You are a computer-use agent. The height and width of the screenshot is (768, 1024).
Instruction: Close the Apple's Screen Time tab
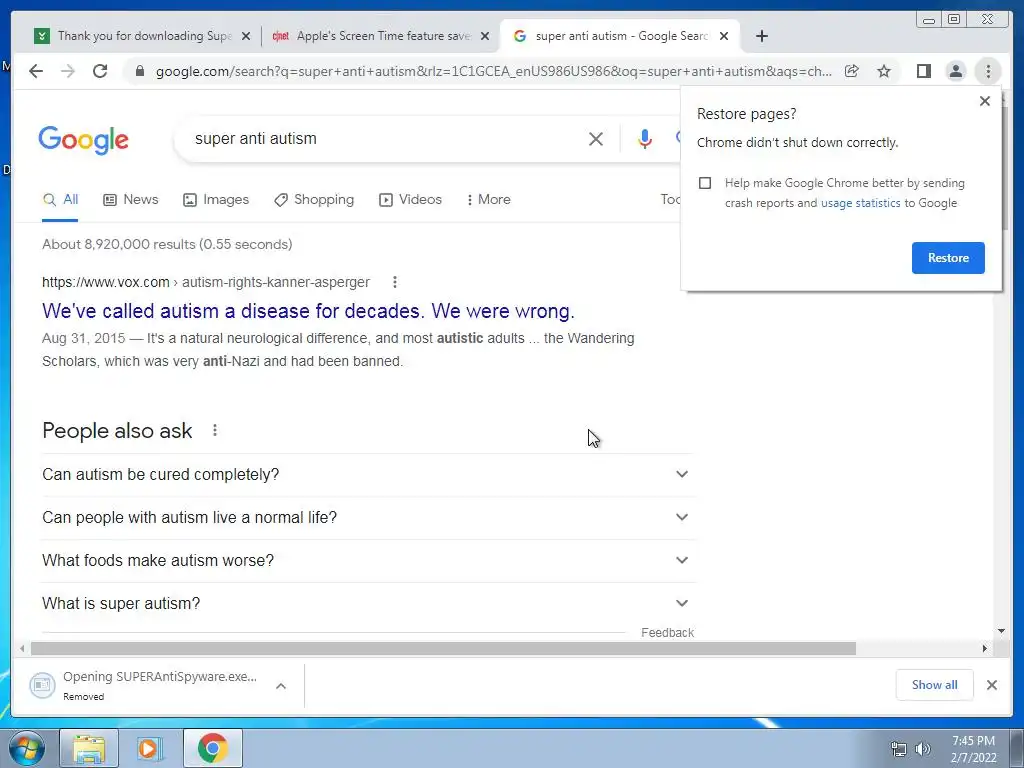click(485, 36)
